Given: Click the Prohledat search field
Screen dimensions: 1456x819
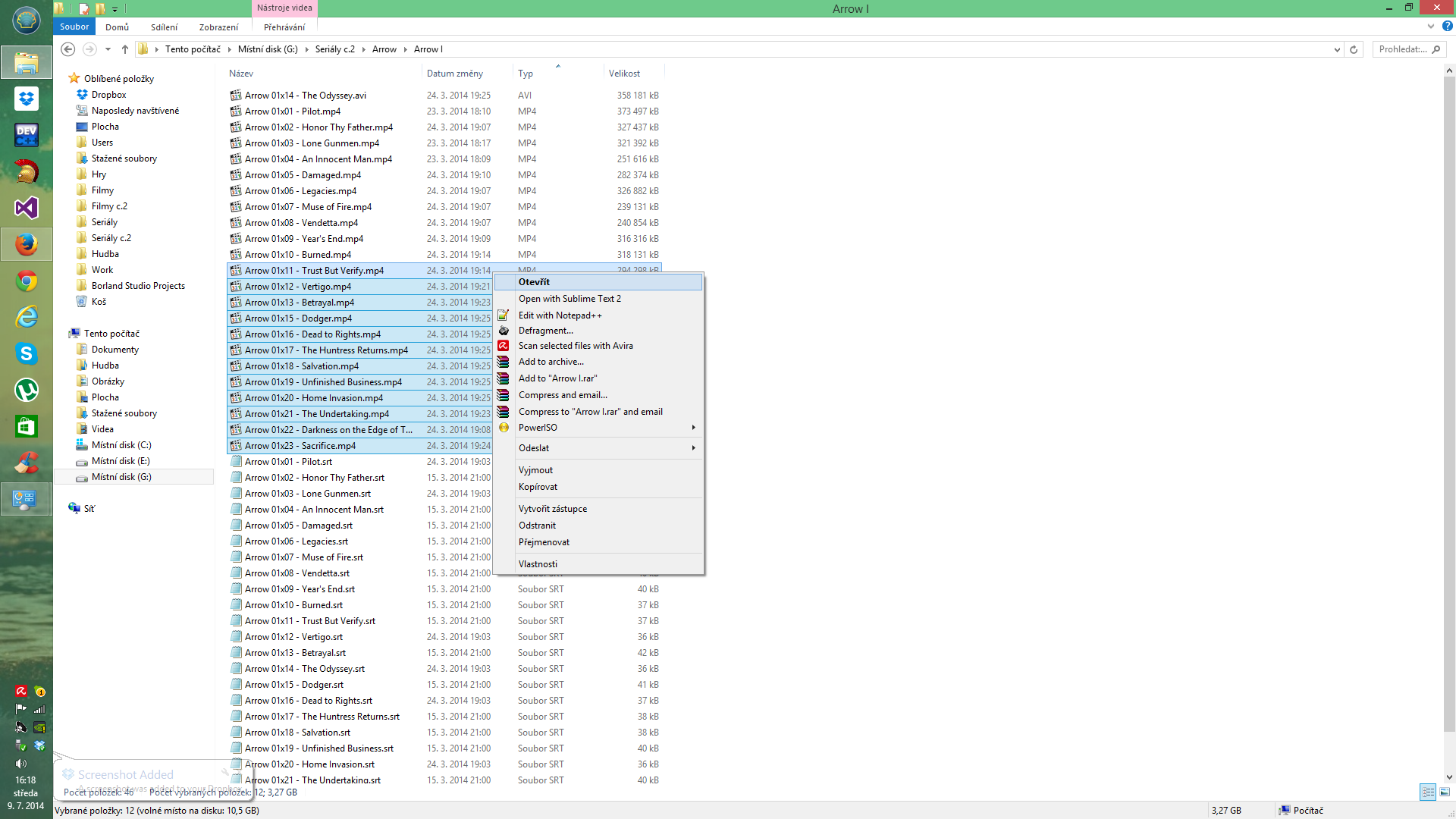Looking at the screenshot, I should (1403, 49).
